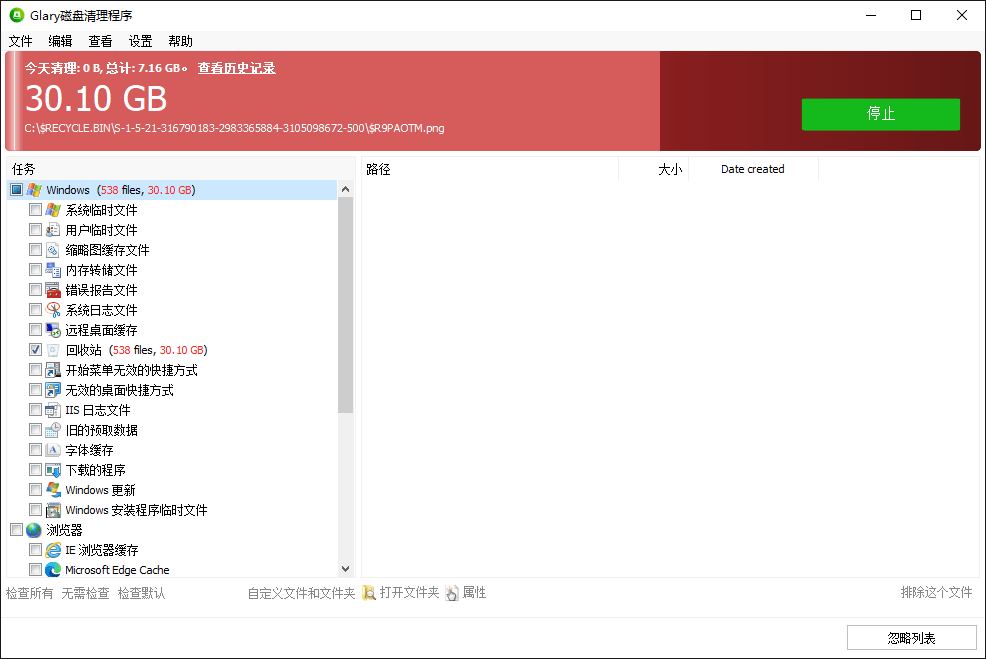Click scroll down arrow in task list
986x659 pixels.
coord(346,568)
